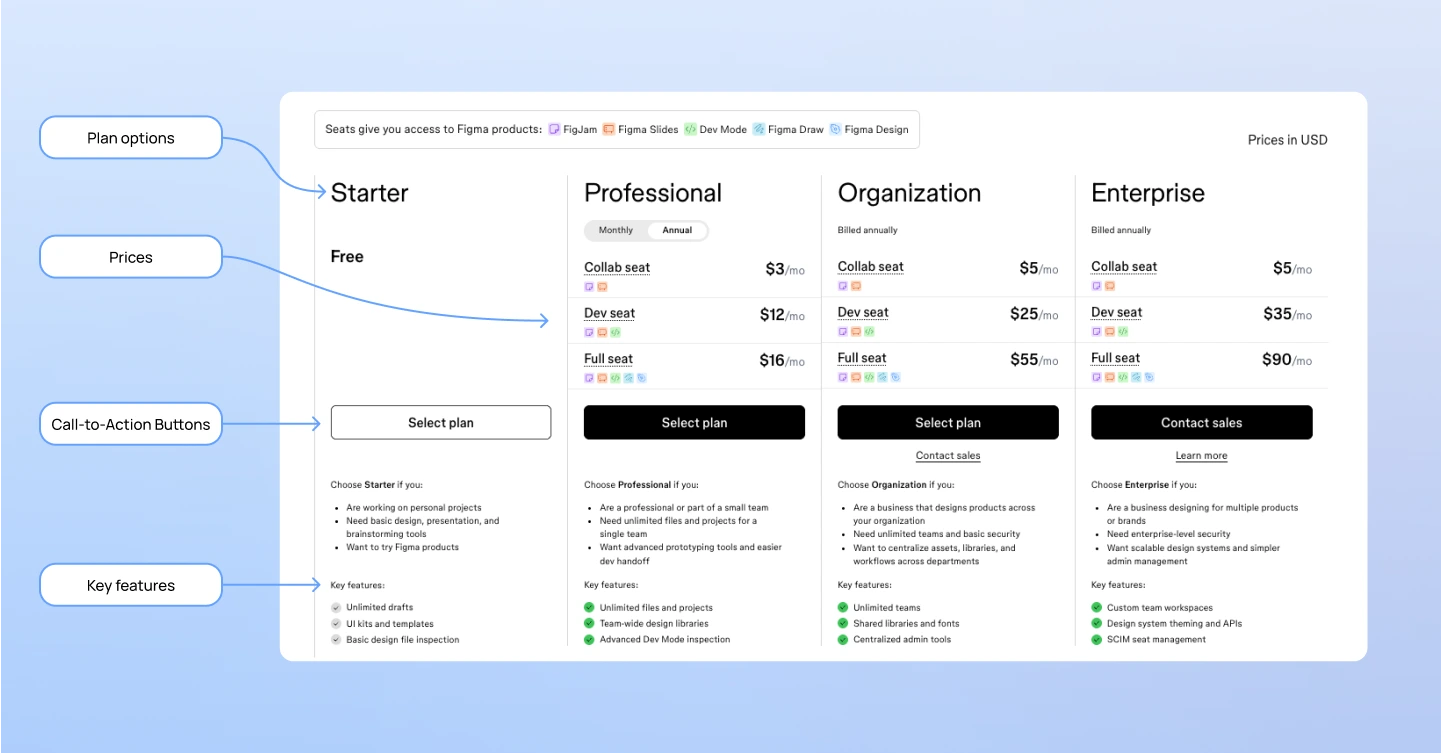Click the $16/mo price
1441x753 pixels.
(782, 361)
